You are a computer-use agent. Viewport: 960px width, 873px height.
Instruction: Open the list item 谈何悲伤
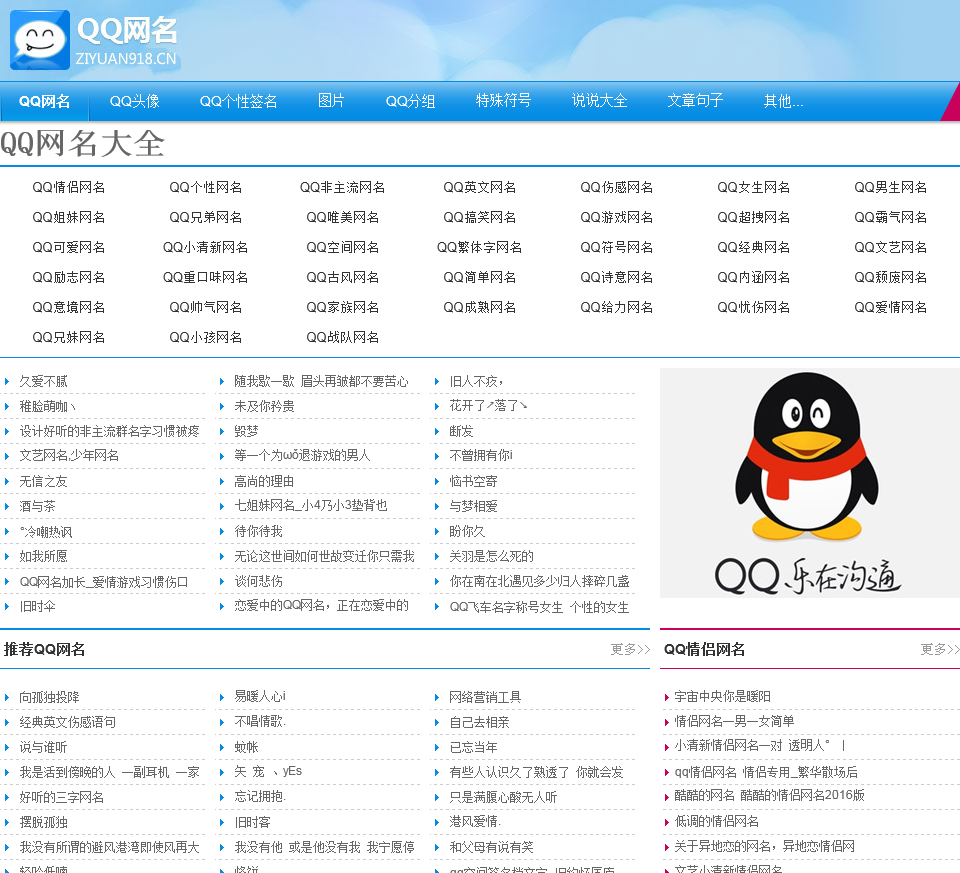coord(258,581)
